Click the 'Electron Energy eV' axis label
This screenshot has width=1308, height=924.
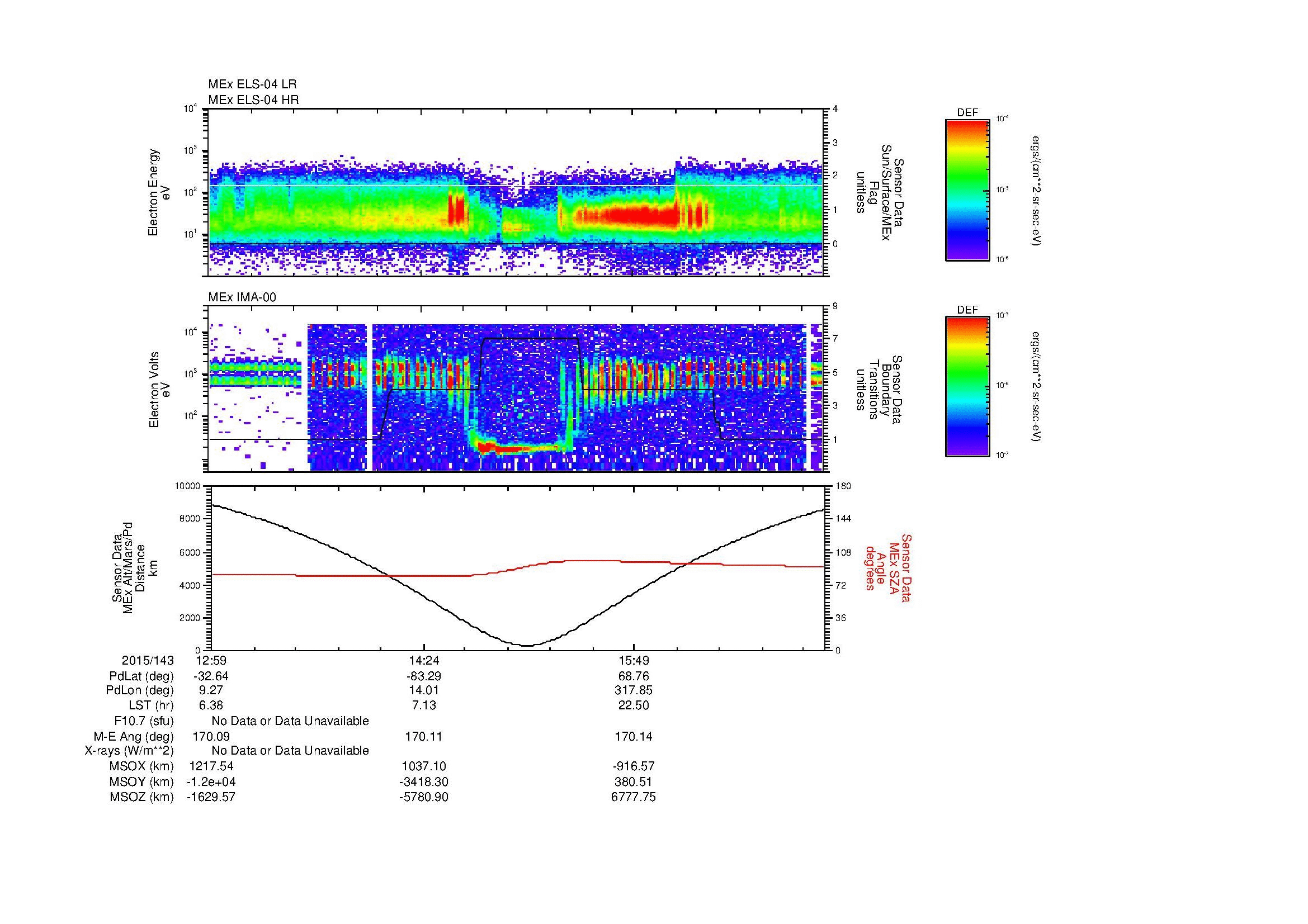(159, 192)
